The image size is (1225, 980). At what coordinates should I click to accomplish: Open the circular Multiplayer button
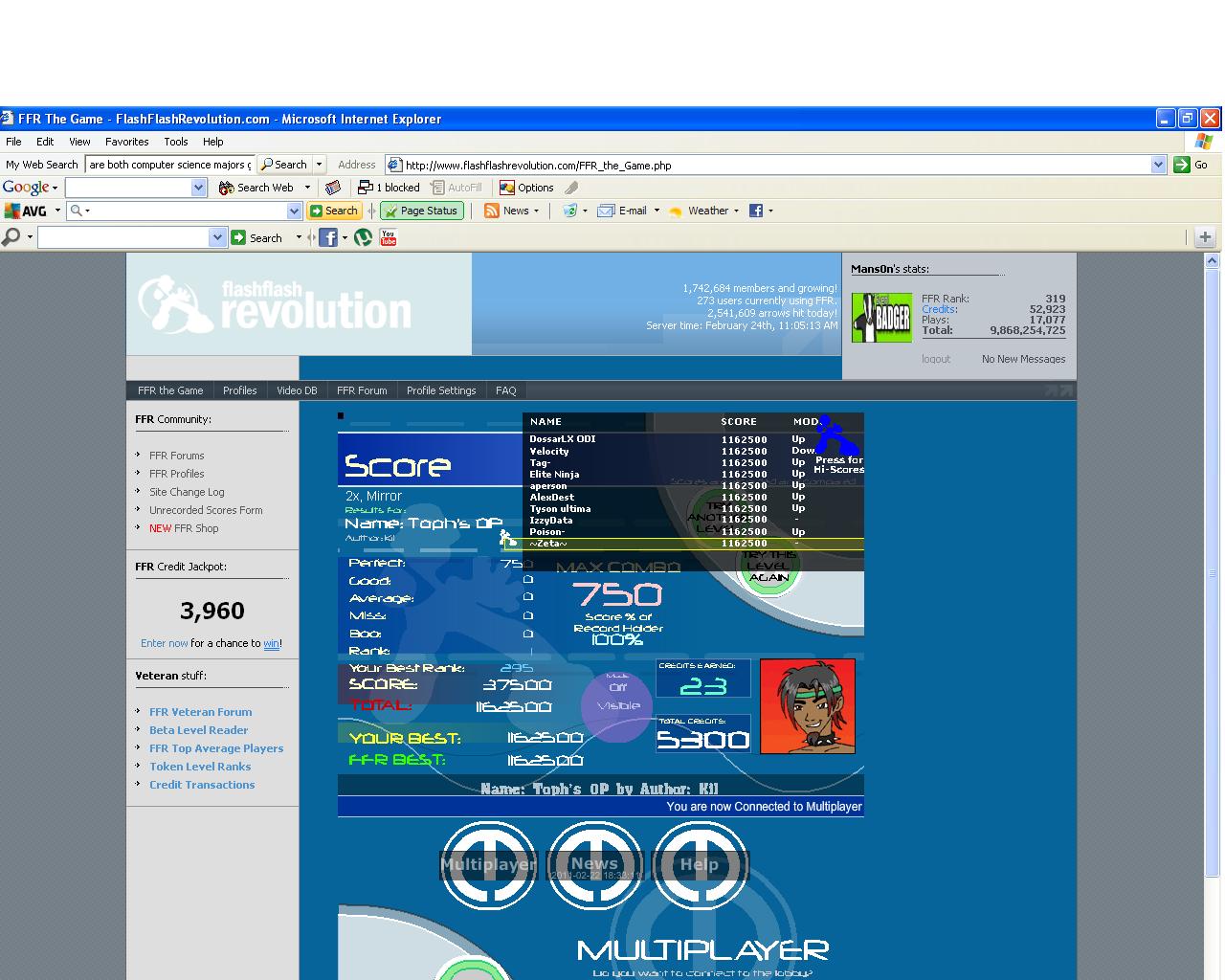[x=488, y=864]
